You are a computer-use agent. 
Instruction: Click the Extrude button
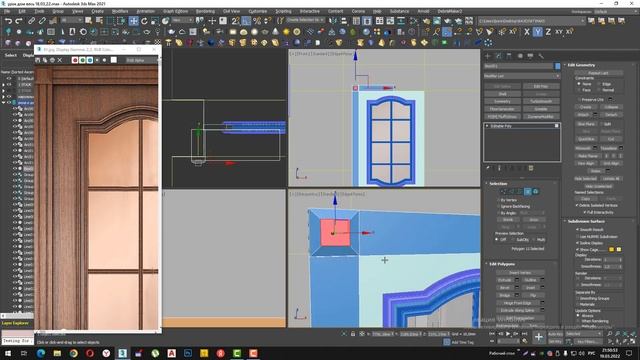[x=504, y=280]
